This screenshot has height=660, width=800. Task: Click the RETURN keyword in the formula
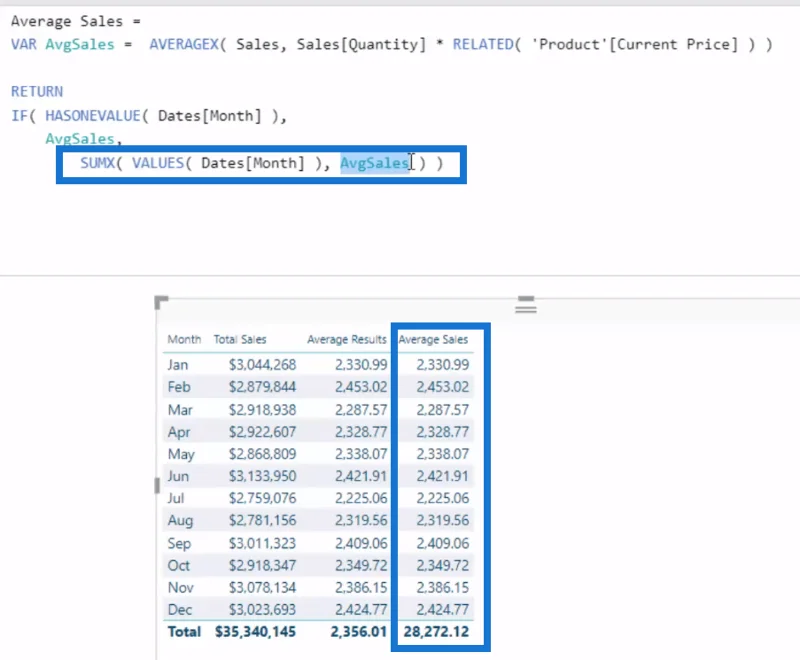[37, 92]
